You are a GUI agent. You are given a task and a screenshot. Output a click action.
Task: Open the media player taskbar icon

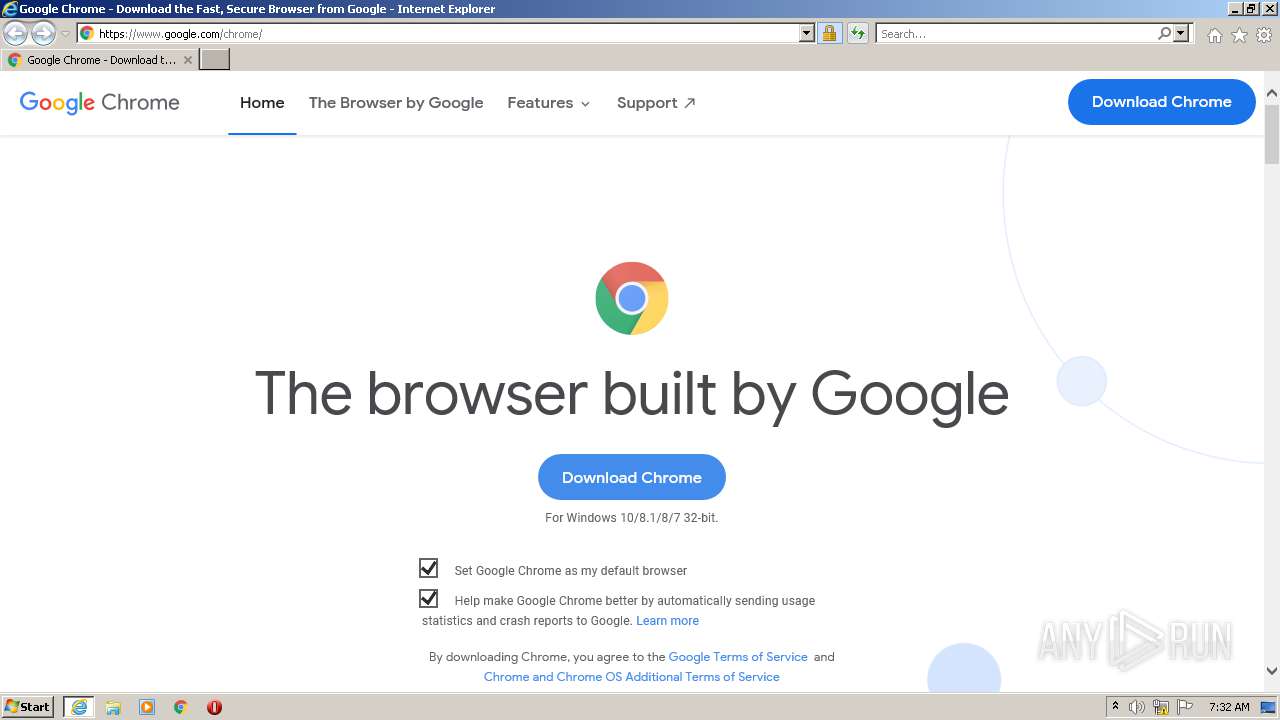point(147,707)
